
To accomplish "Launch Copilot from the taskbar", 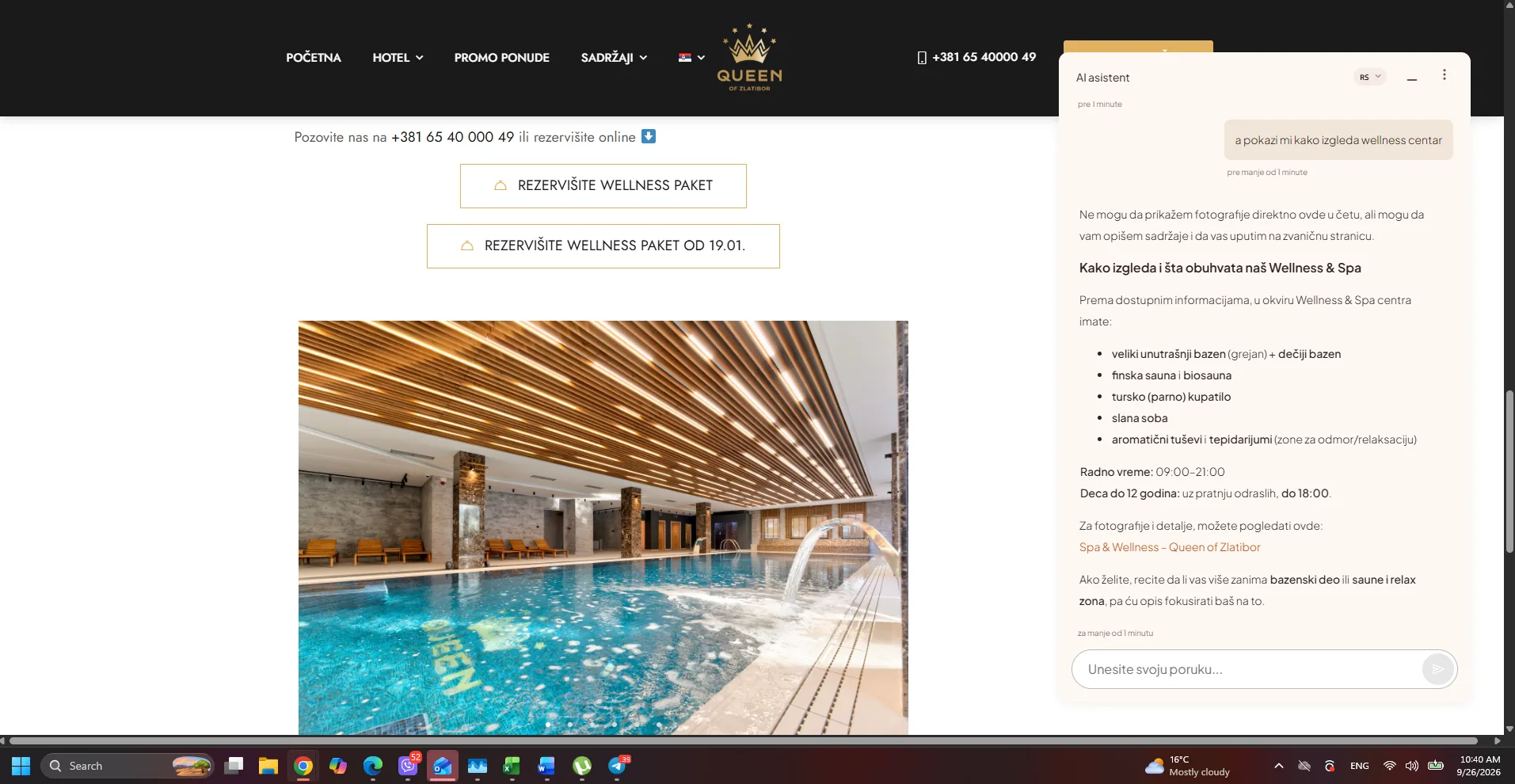I will coord(338,766).
